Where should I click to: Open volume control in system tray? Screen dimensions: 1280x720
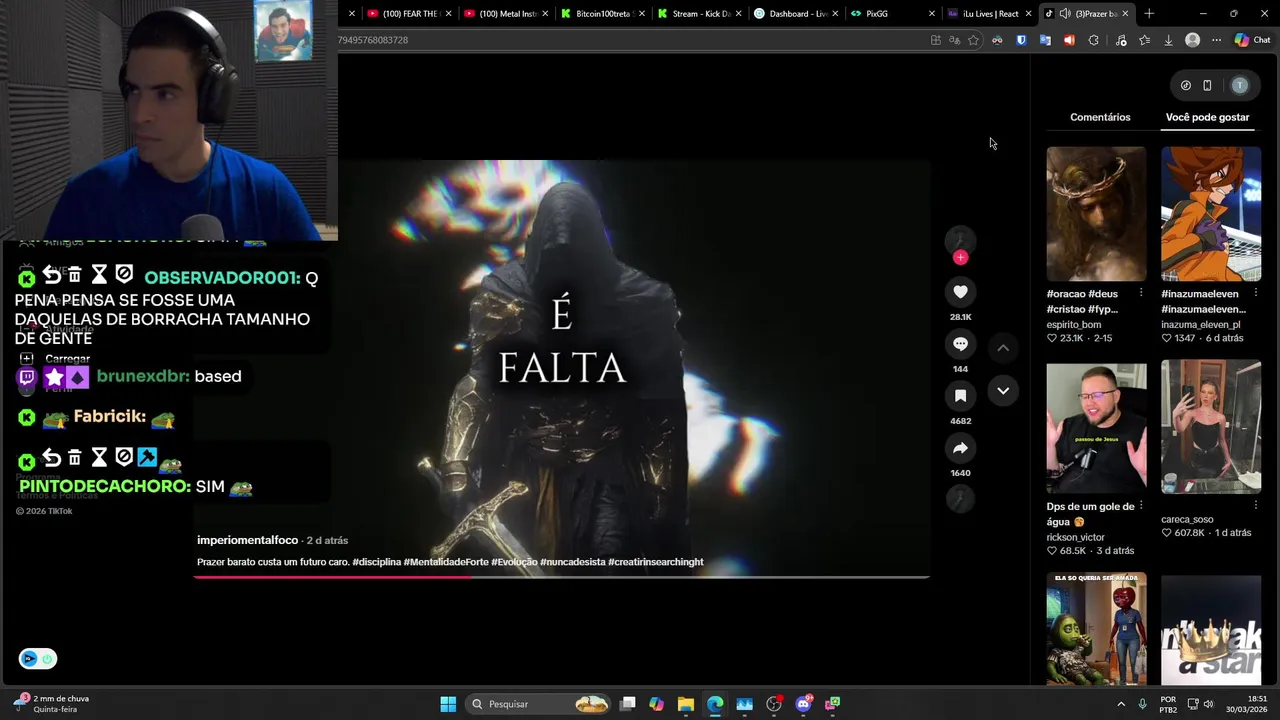pyautogui.click(x=1208, y=704)
